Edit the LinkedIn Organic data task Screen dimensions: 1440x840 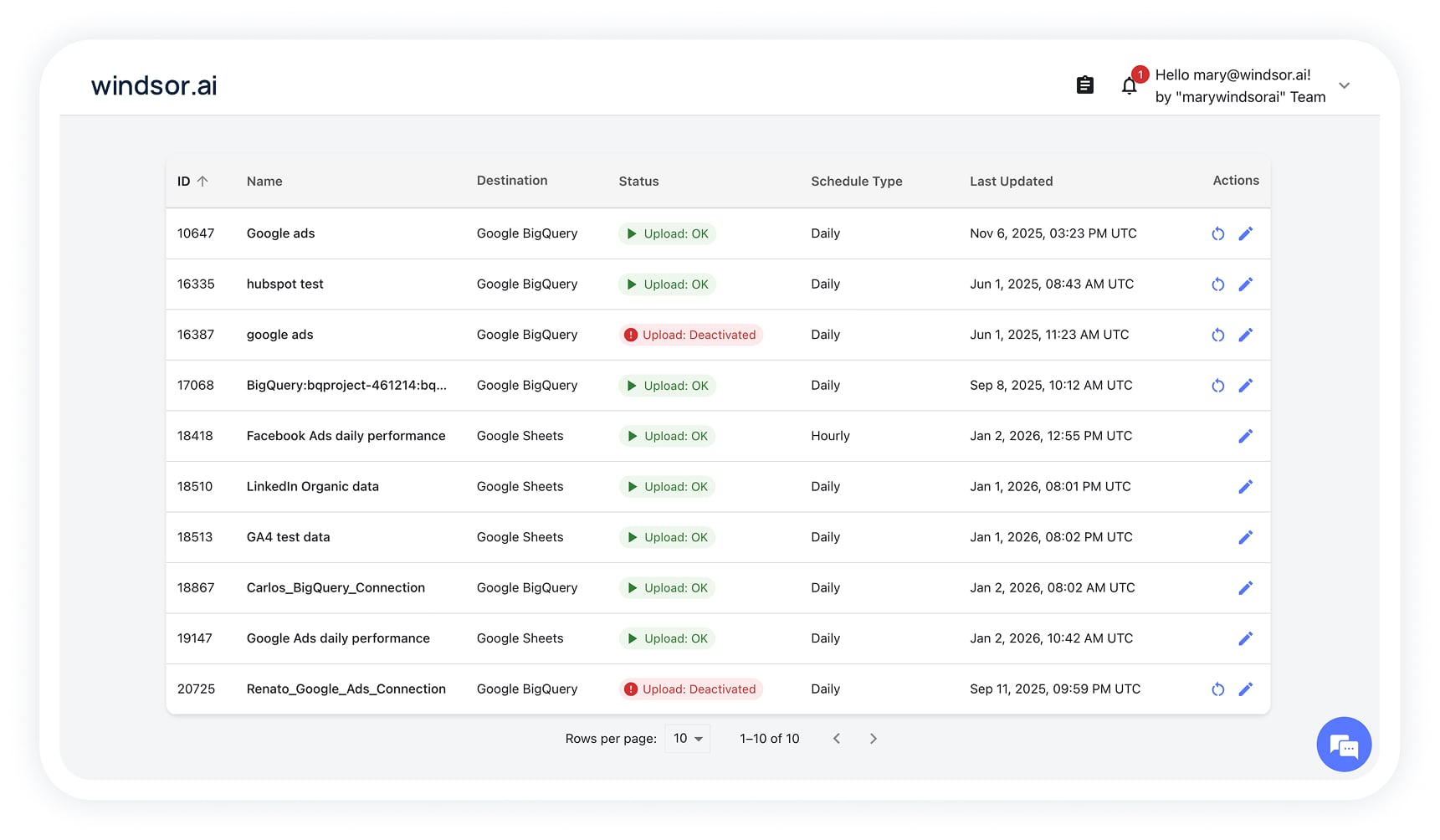pos(1245,487)
